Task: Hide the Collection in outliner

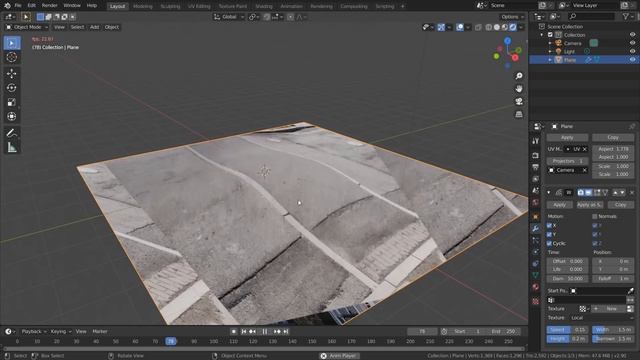Action: coord(633,35)
